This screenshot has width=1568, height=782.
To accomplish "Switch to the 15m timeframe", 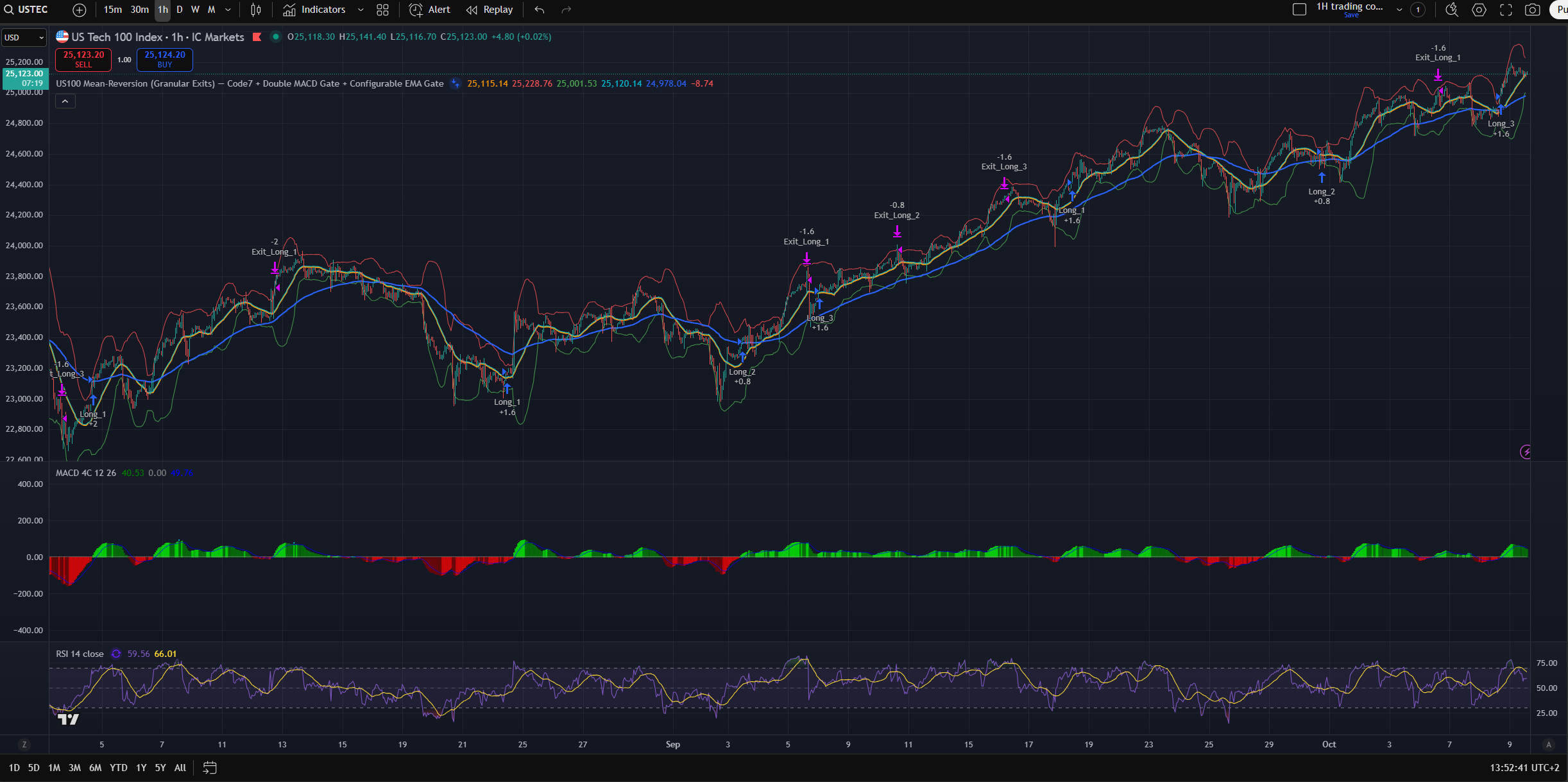I will (x=112, y=10).
